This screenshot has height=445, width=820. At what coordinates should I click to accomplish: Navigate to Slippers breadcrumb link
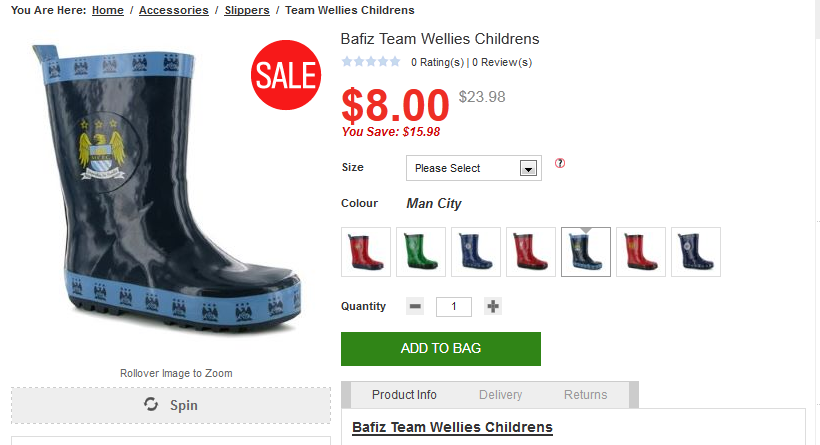click(247, 10)
